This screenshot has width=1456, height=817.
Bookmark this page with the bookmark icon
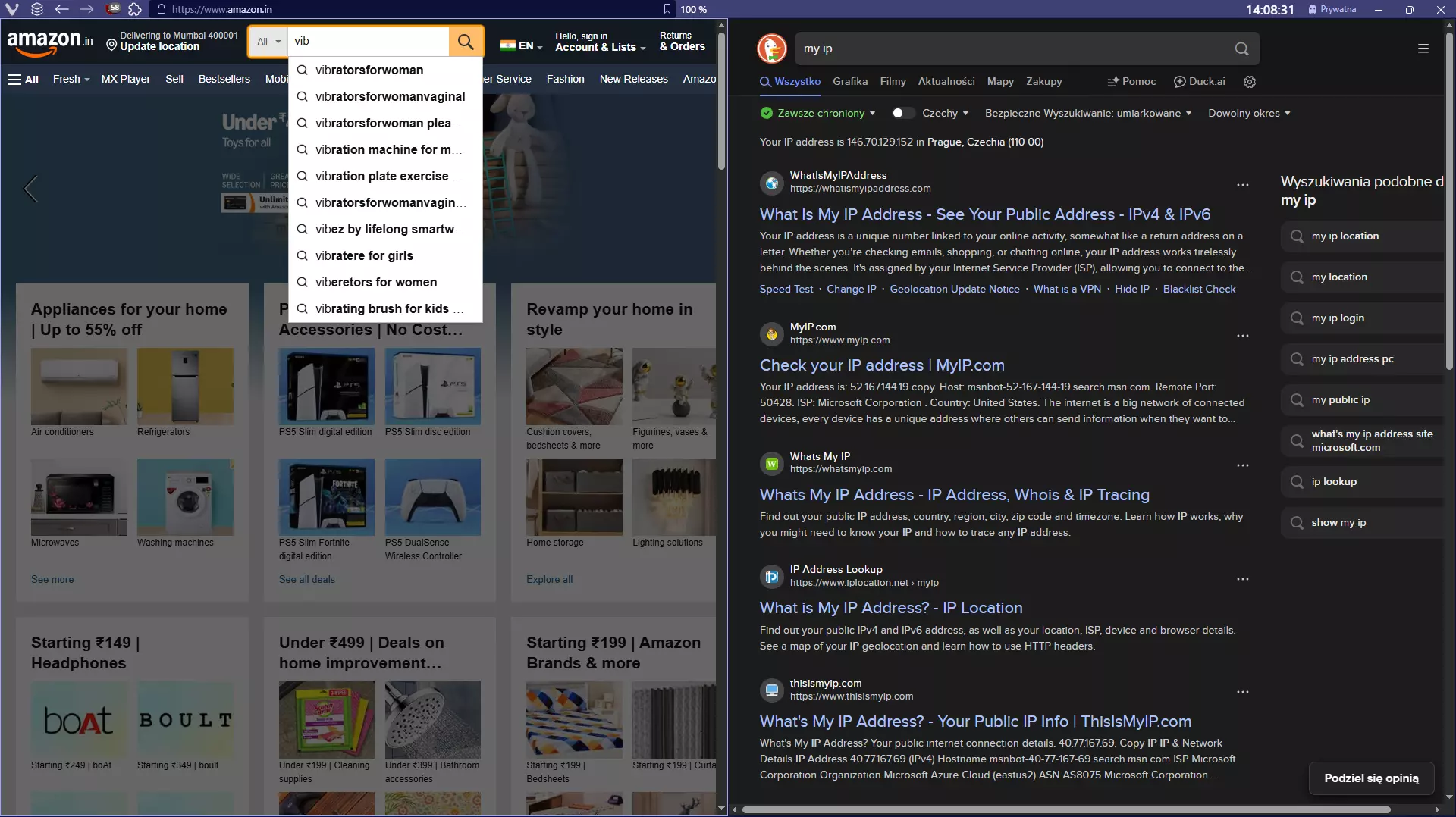tap(667, 9)
